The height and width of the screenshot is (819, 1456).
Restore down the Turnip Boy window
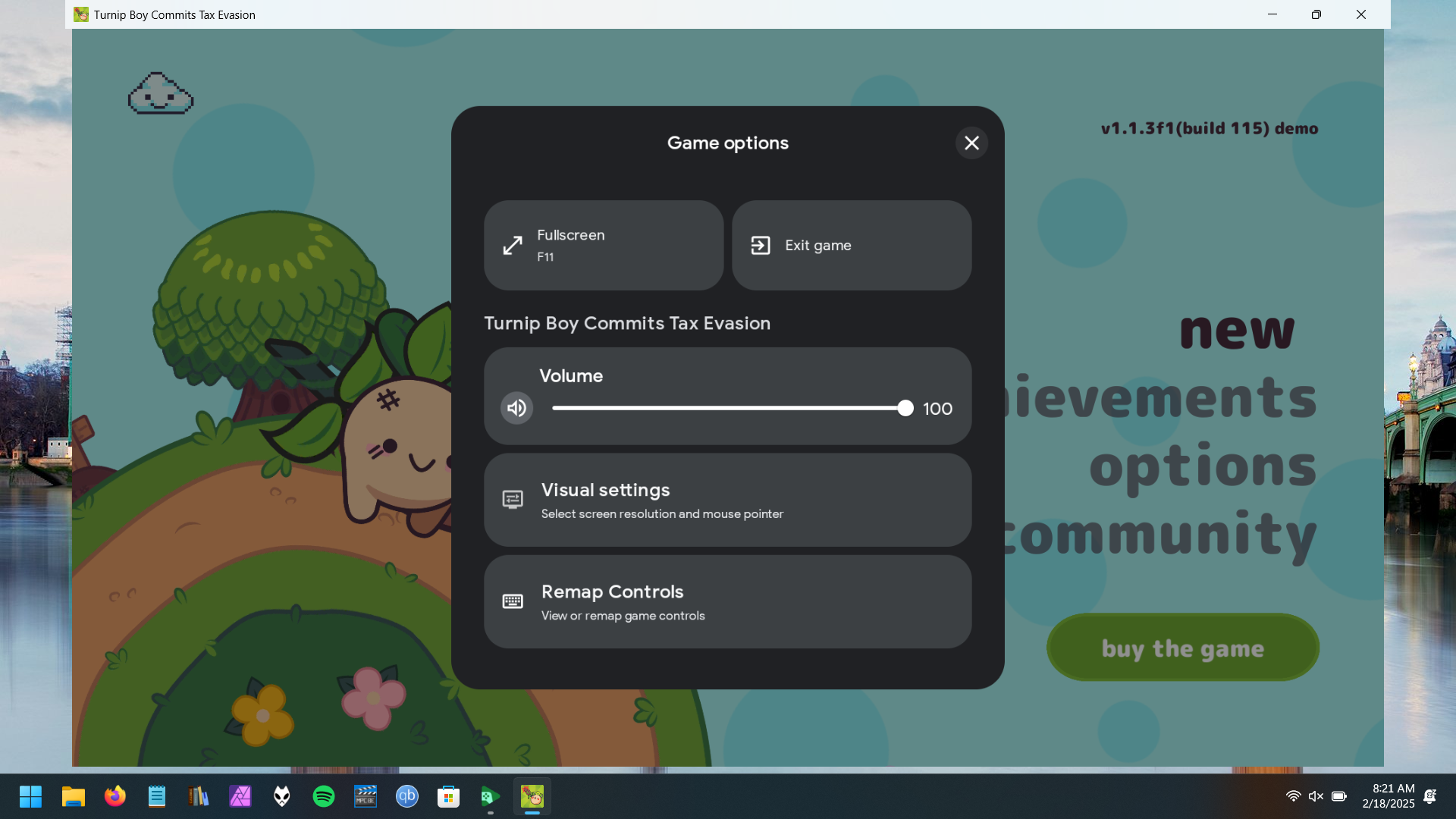coord(1316,14)
